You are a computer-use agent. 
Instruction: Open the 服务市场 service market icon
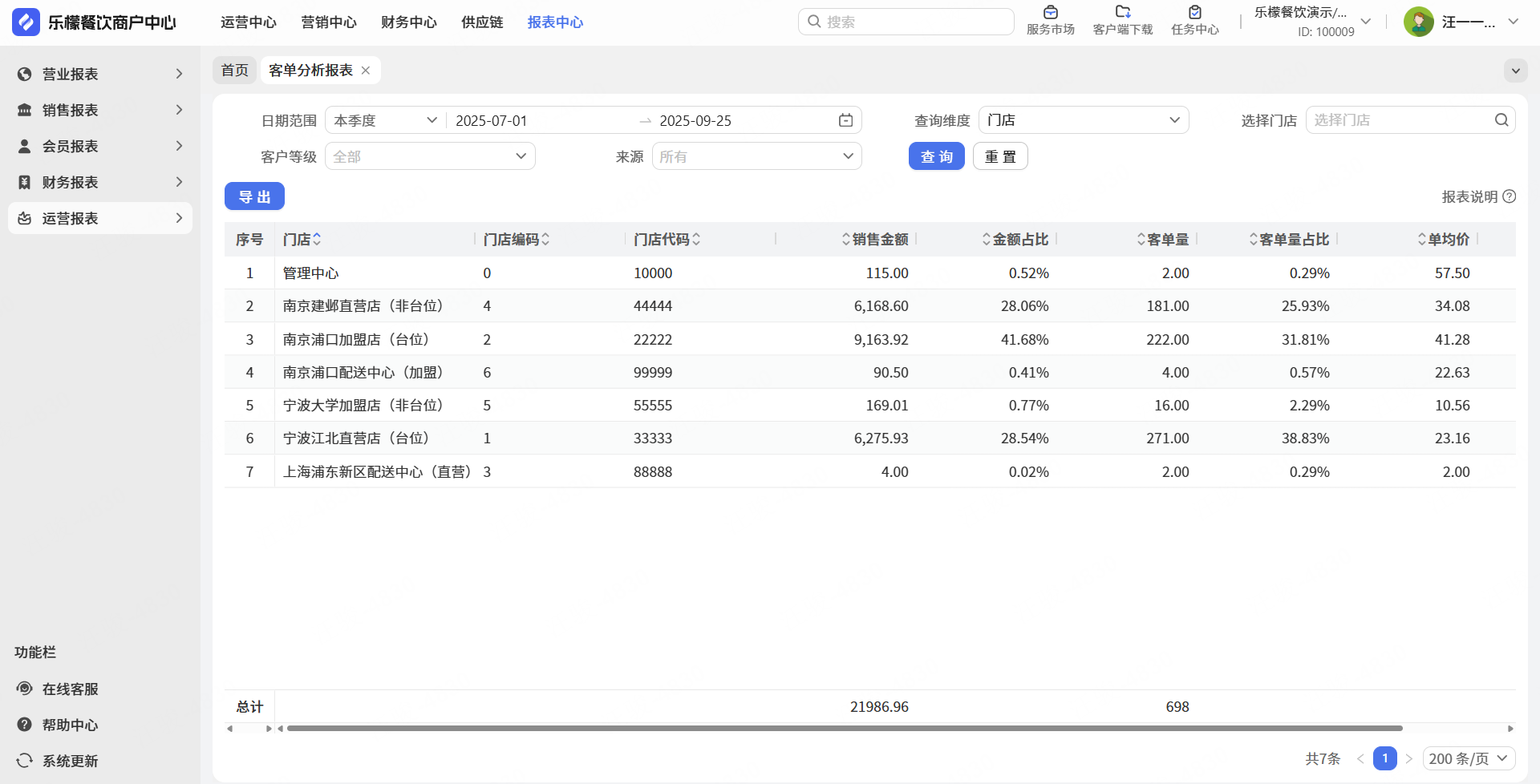(x=1050, y=13)
